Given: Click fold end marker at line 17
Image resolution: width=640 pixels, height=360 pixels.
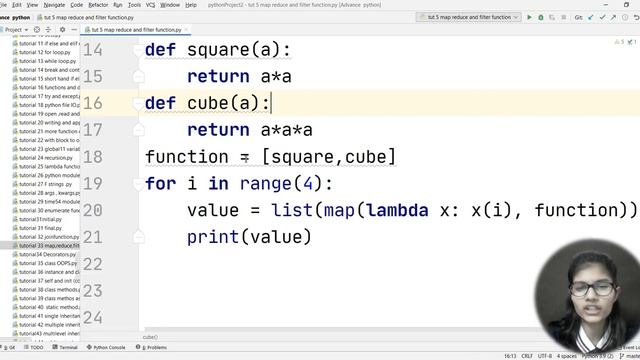Looking at the screenshot, I should (x=138, y=130).
